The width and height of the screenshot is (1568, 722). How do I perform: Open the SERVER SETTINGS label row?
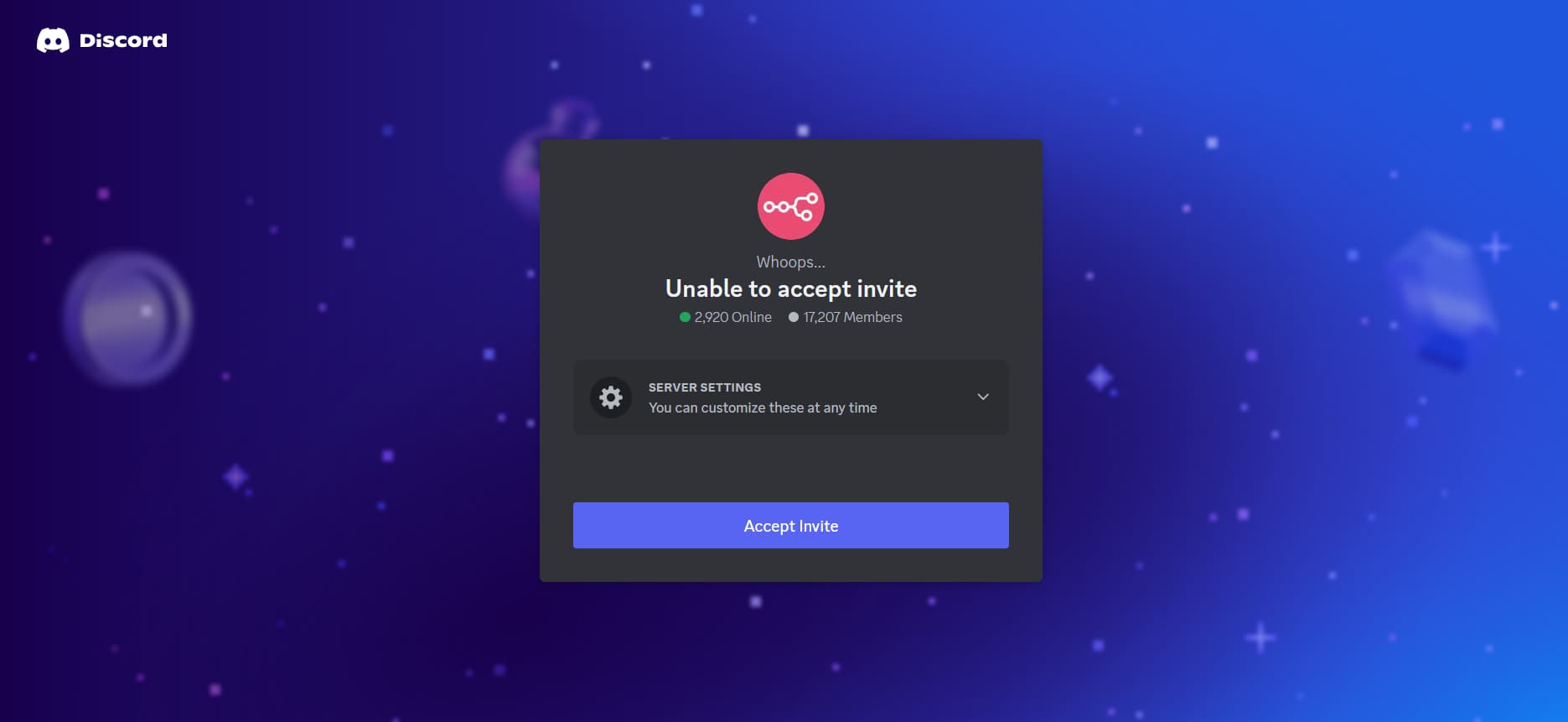click(790, 397)
